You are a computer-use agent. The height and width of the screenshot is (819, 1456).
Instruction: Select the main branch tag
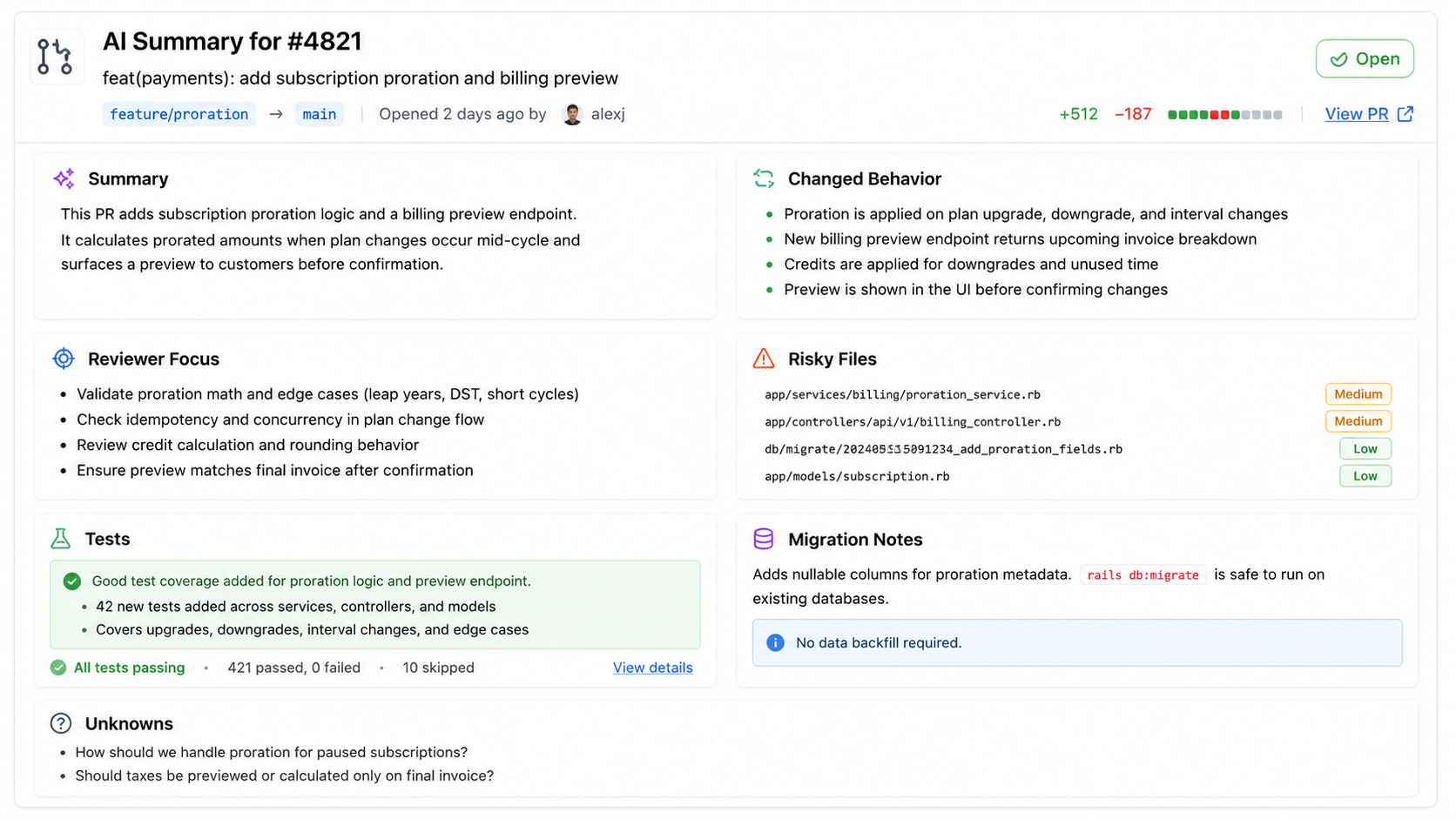click(320, 114)
